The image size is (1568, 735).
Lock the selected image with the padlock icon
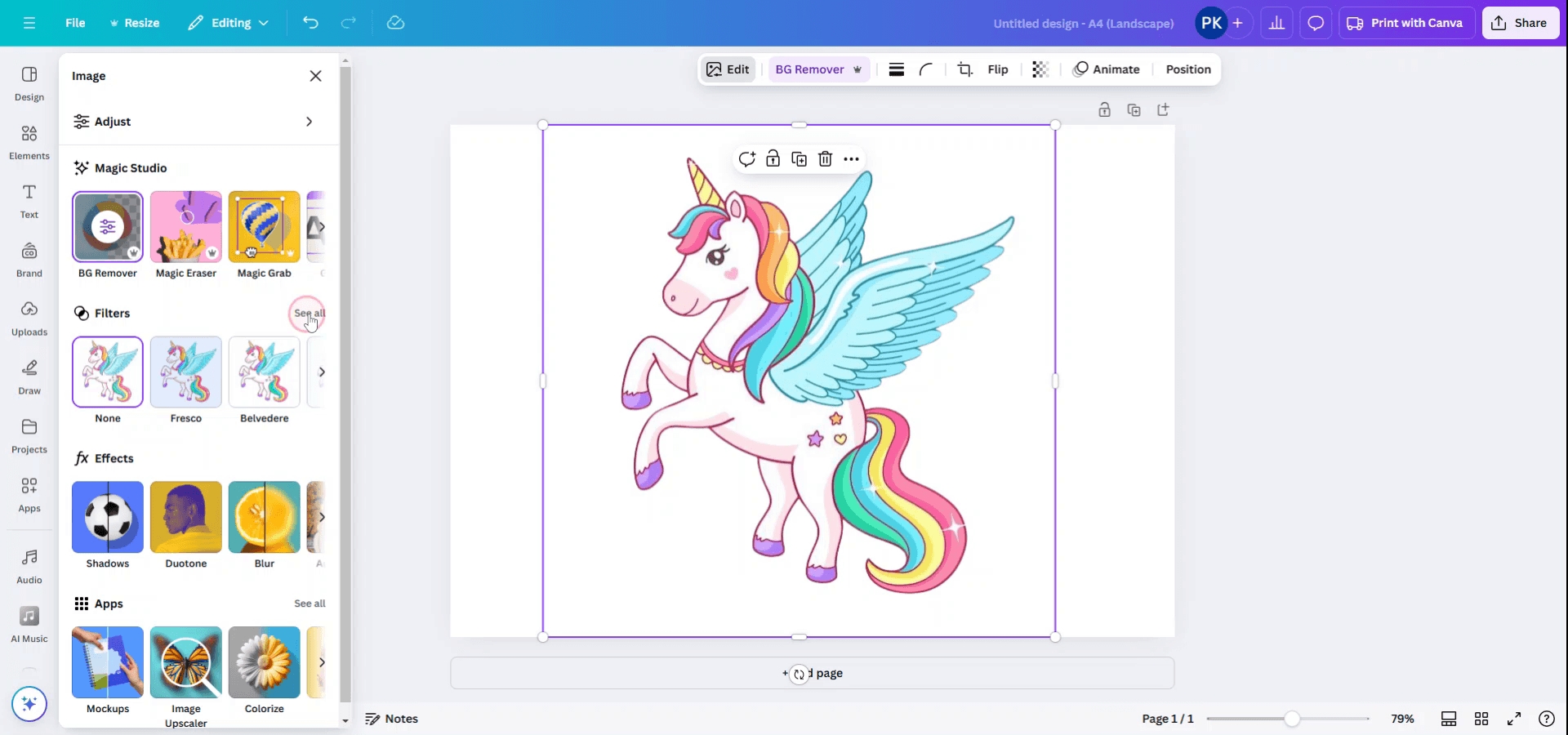[773, 159]
